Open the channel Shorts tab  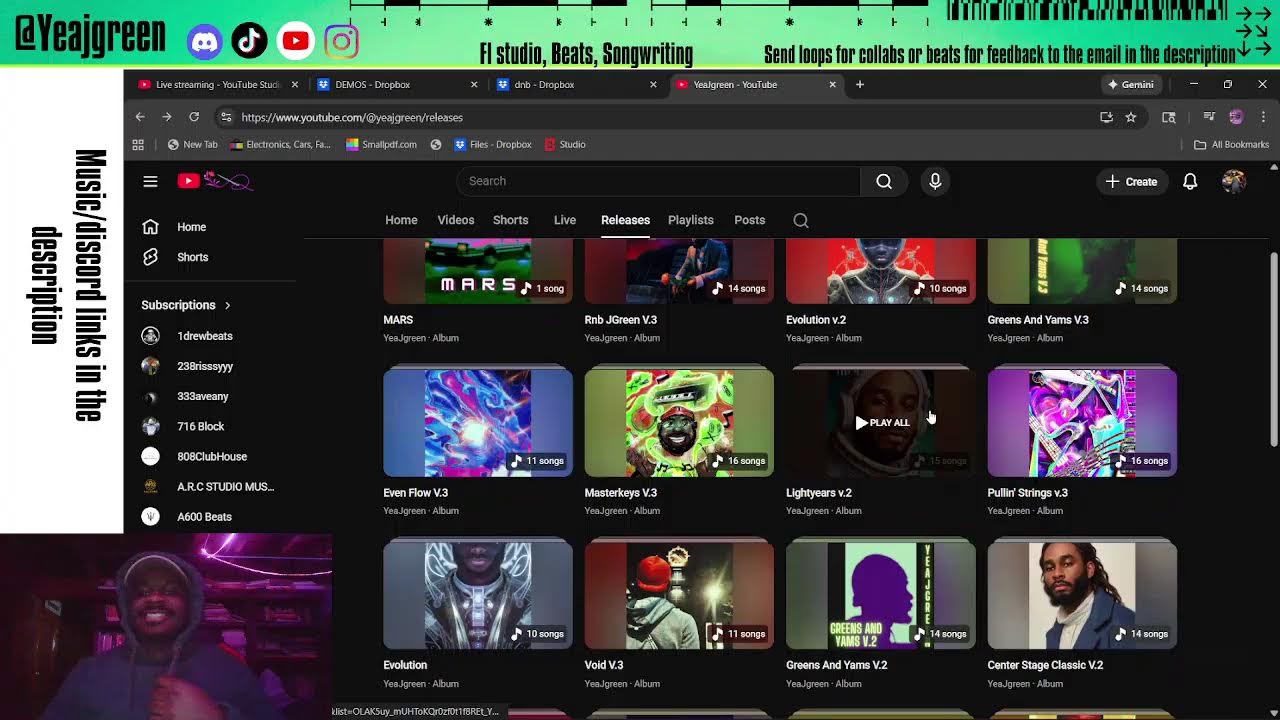tap(510, 220)
